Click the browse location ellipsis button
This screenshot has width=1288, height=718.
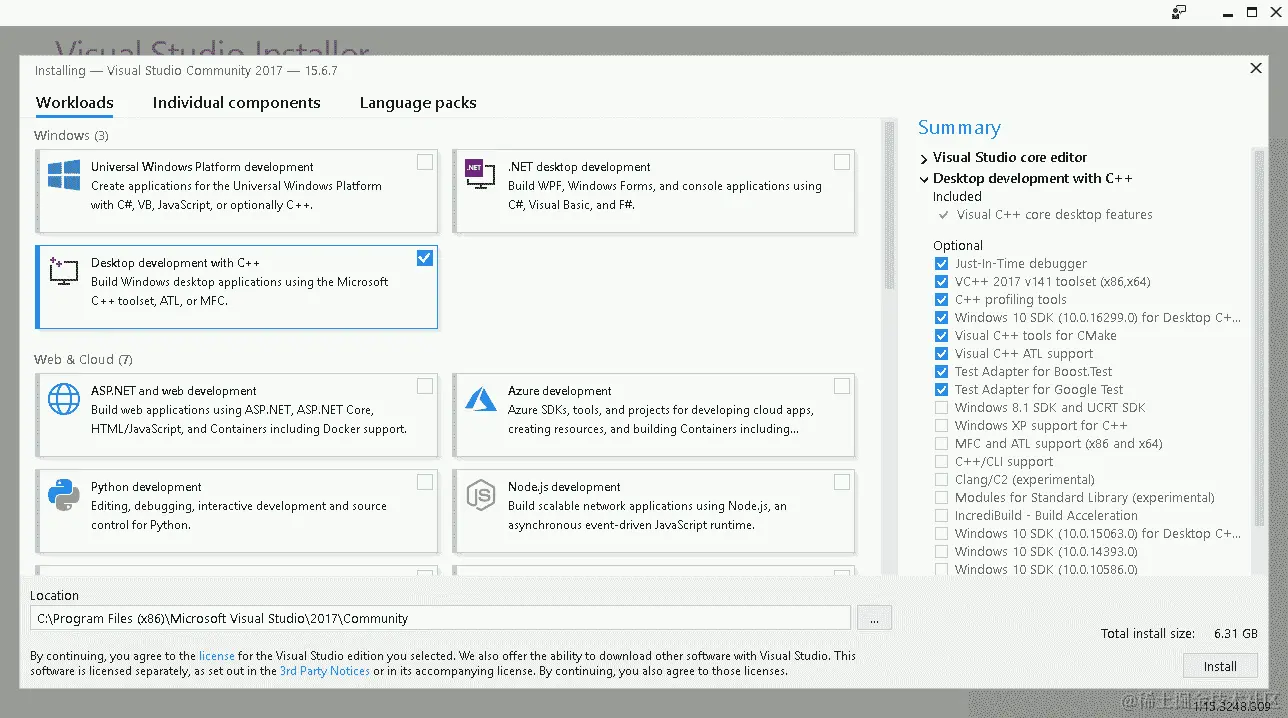click(874, 619)
